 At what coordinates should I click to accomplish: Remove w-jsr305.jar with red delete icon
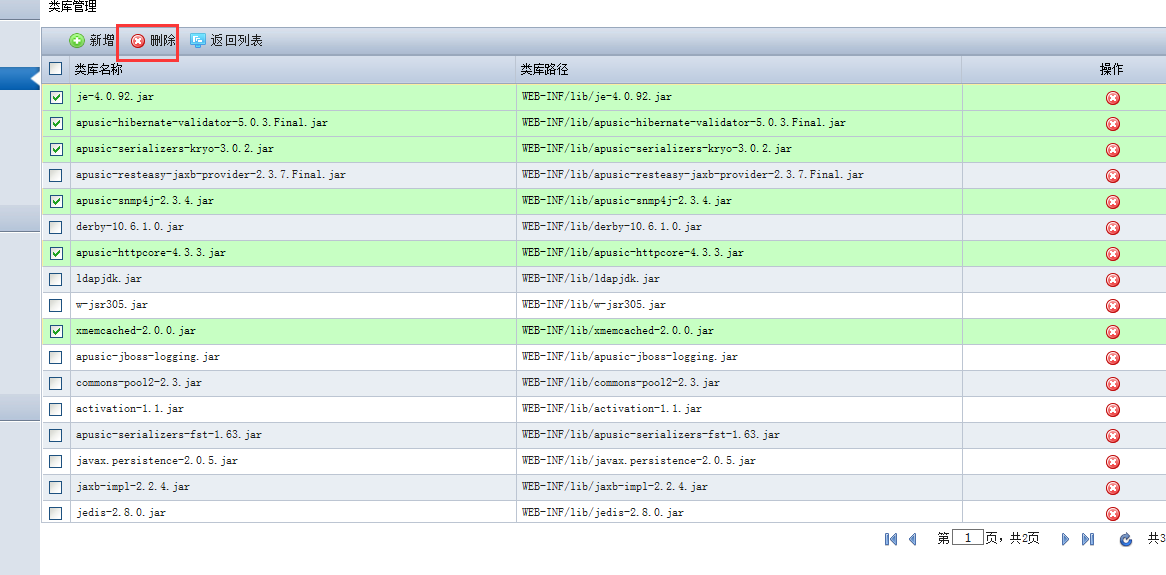[x=1112, y=306]
